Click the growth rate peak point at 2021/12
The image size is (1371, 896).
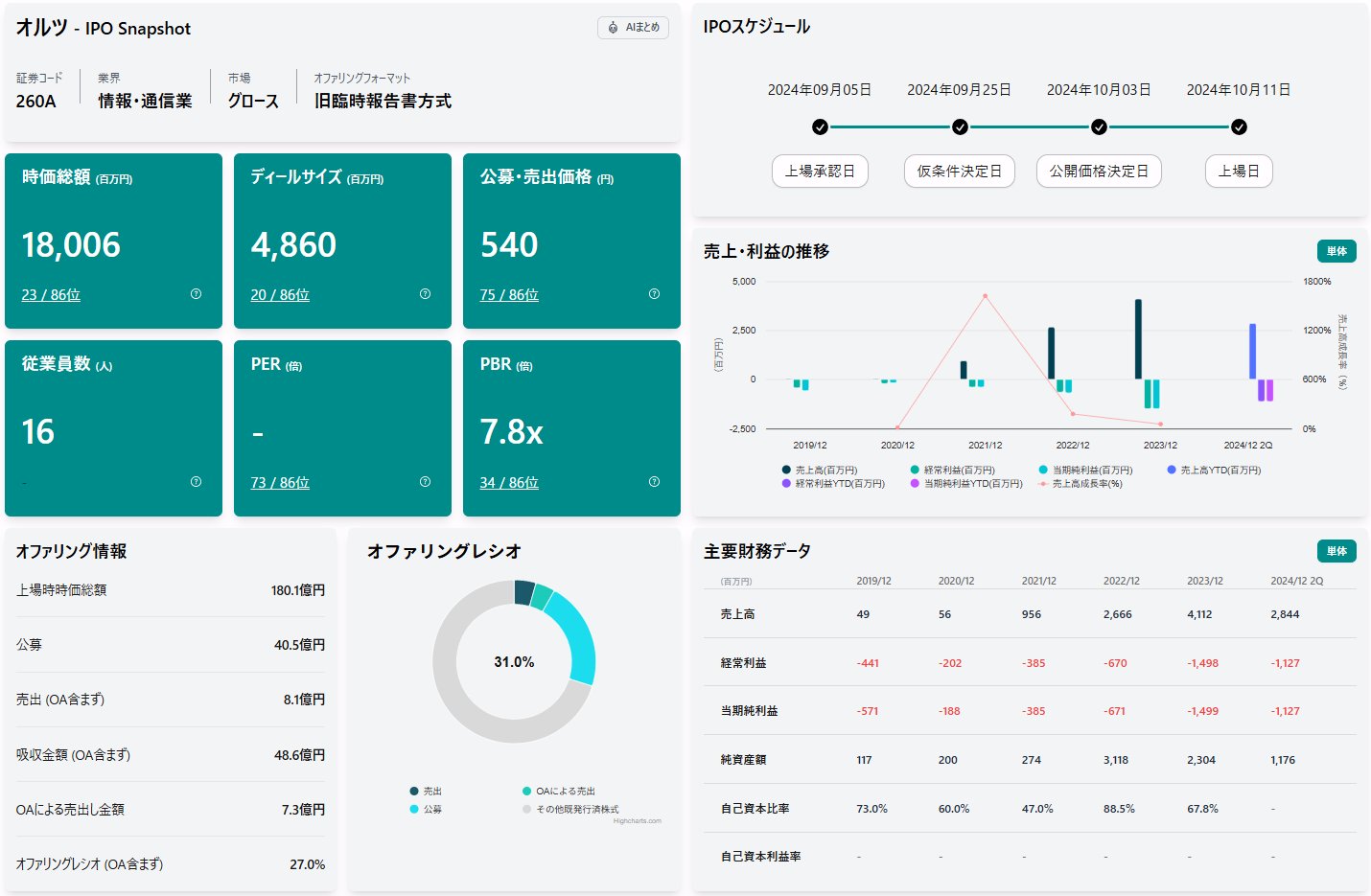[x=985, y=296]
